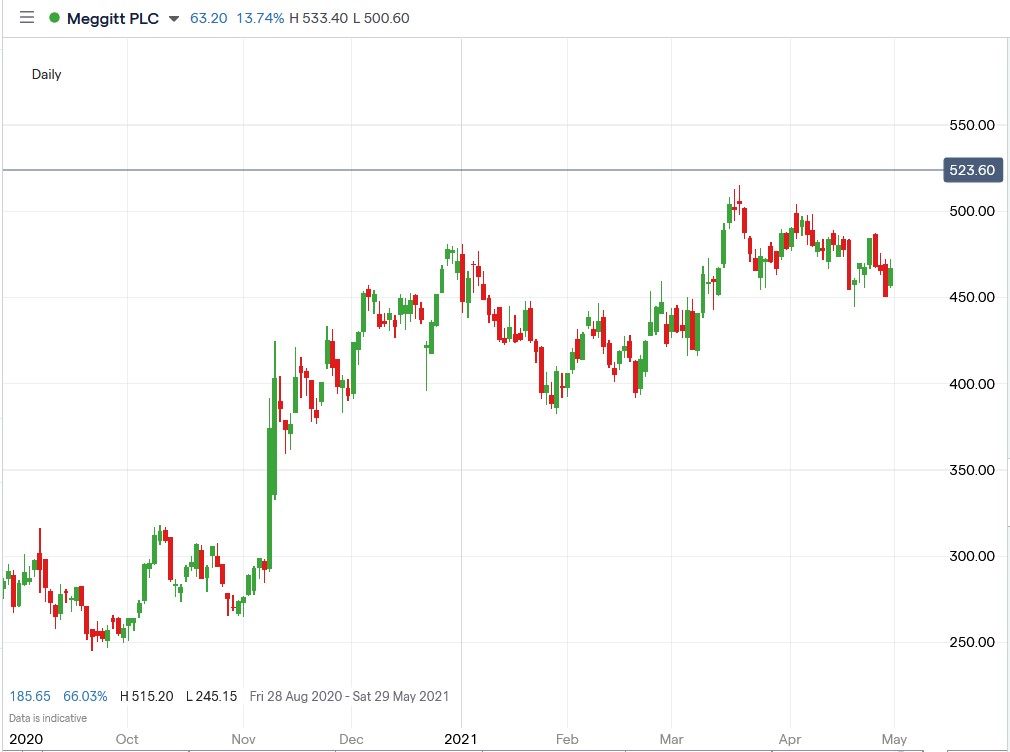Click the high value H 533.40 indicator
Screen dimensions: 1010x752
317,17
